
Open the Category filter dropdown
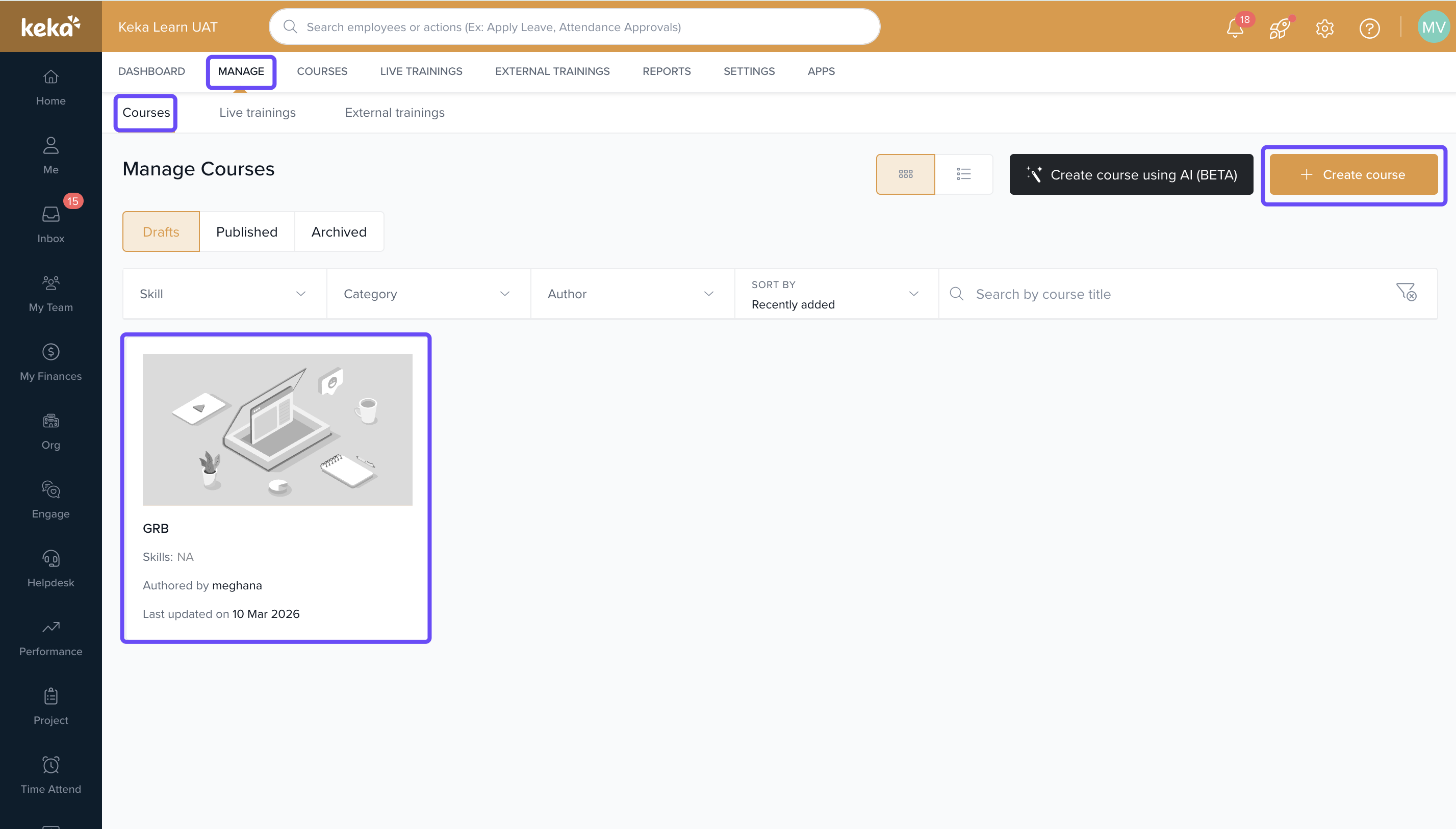coord(428,294)
